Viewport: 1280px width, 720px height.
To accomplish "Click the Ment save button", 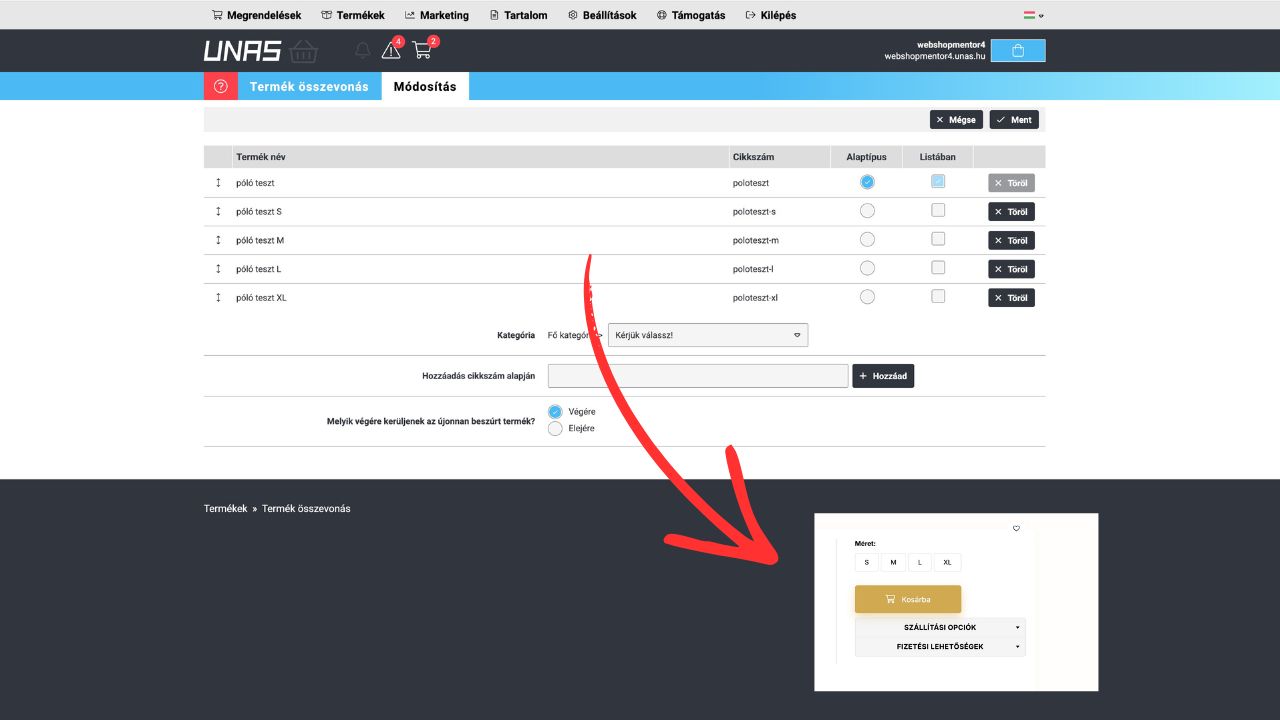I will tap(1014, 119).
